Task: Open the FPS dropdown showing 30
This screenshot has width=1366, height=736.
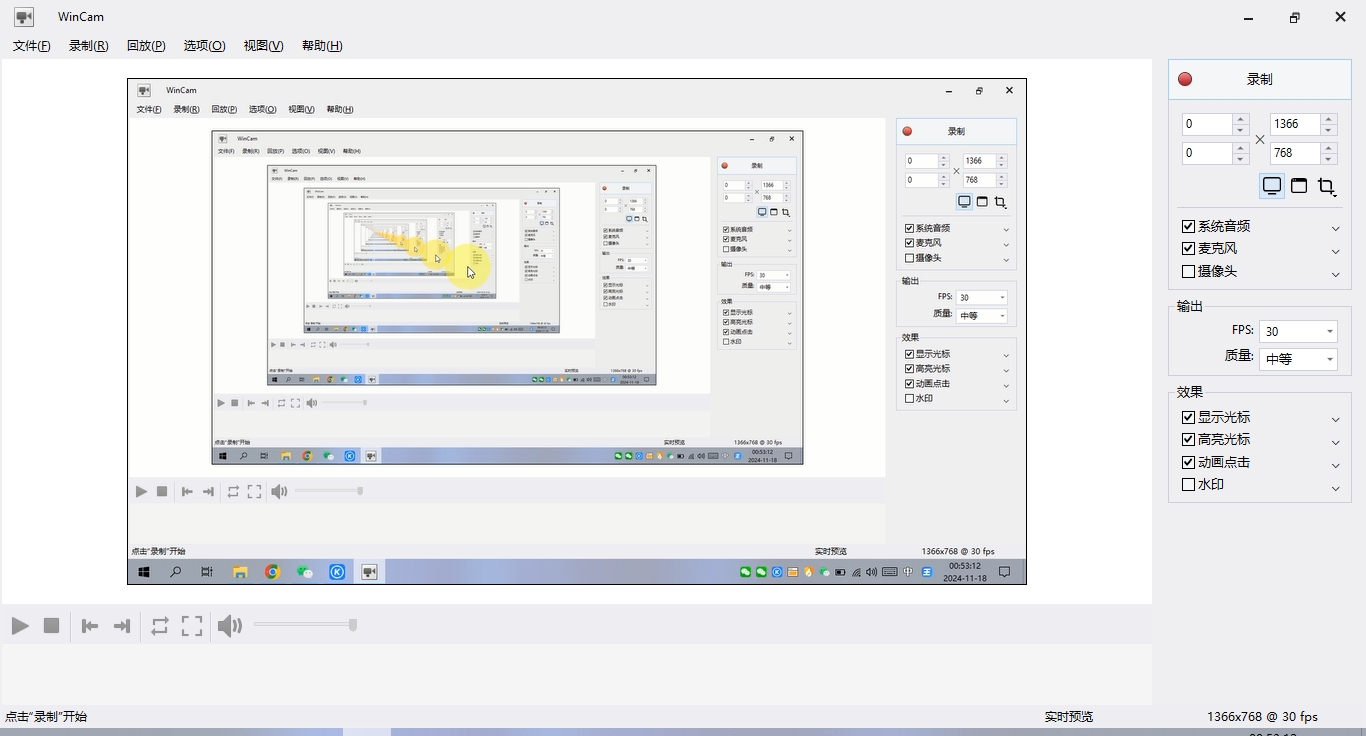Action: [1298, 331]
